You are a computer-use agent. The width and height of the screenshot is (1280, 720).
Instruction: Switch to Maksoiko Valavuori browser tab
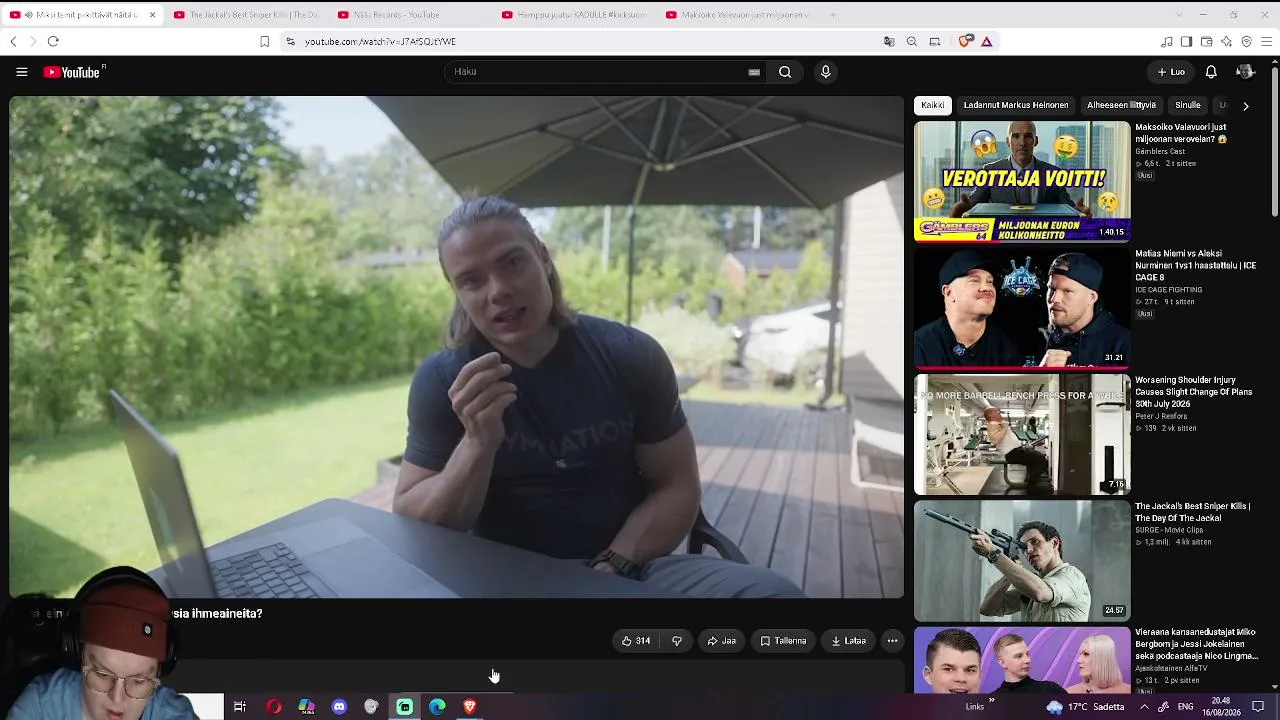738,15
